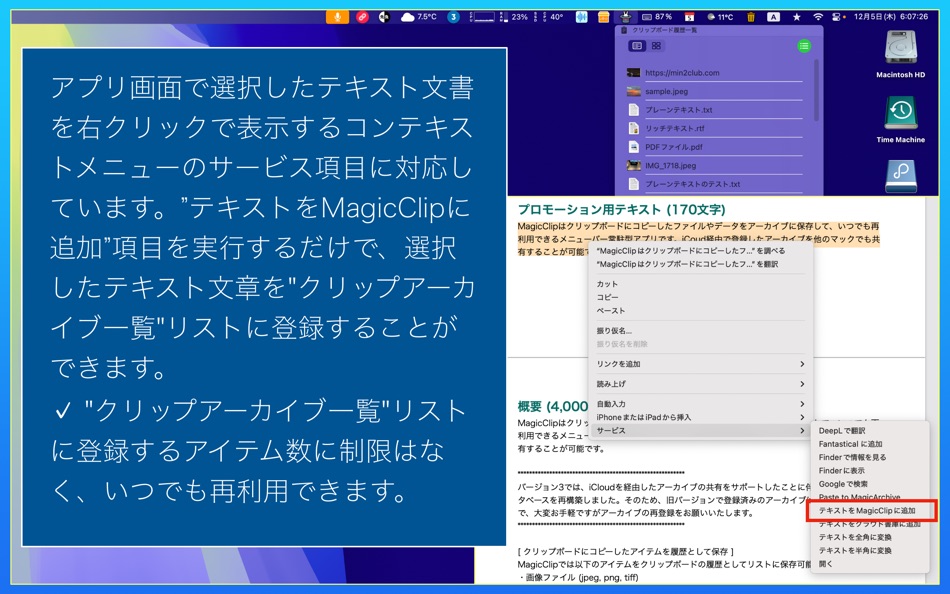This screenshot has height=594, width=950.
Task: Open the Macintosh HD desktop drive
Action: click(900, 55)
